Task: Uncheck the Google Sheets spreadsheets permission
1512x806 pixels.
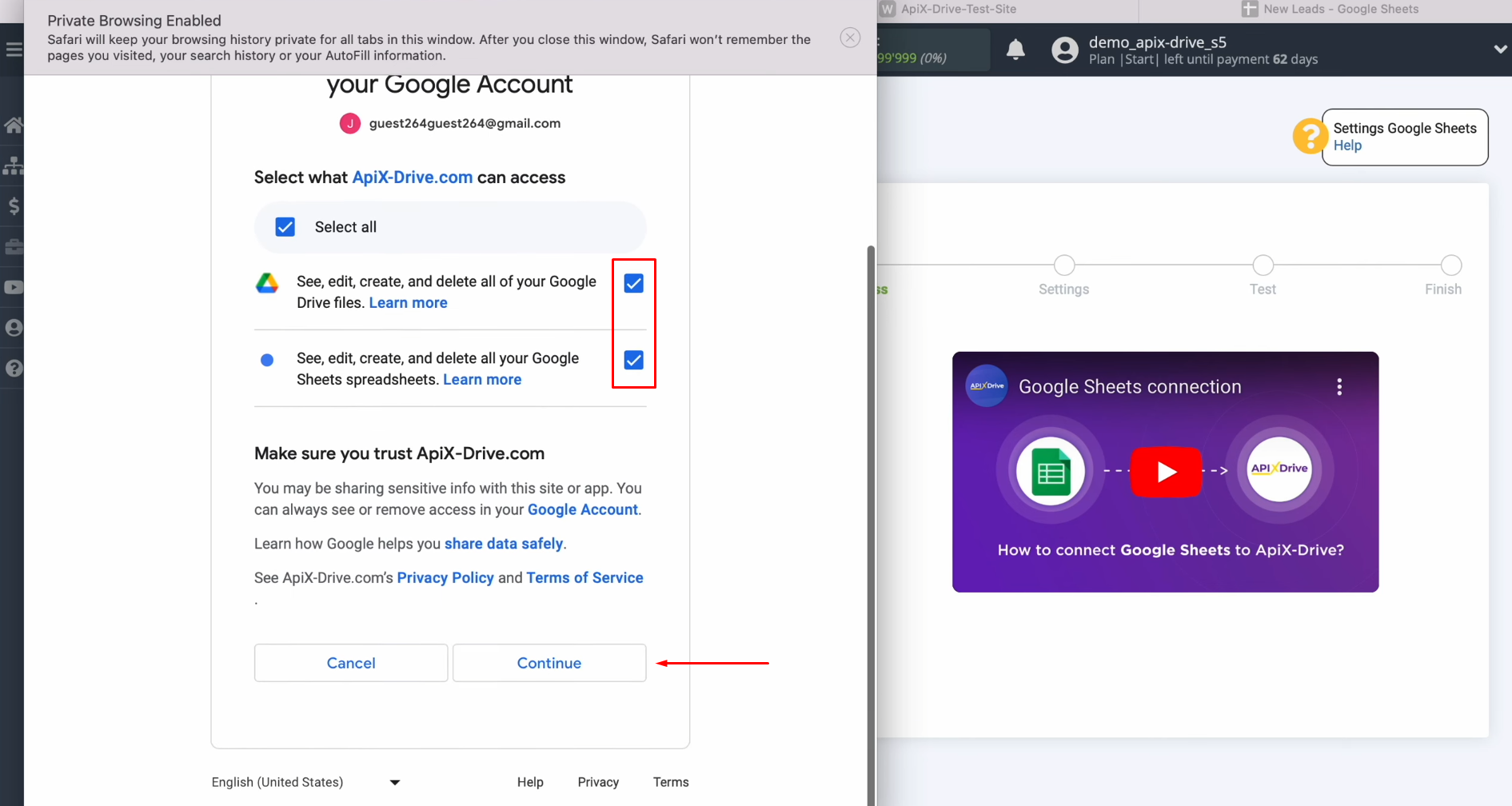Action: [634, 360]
